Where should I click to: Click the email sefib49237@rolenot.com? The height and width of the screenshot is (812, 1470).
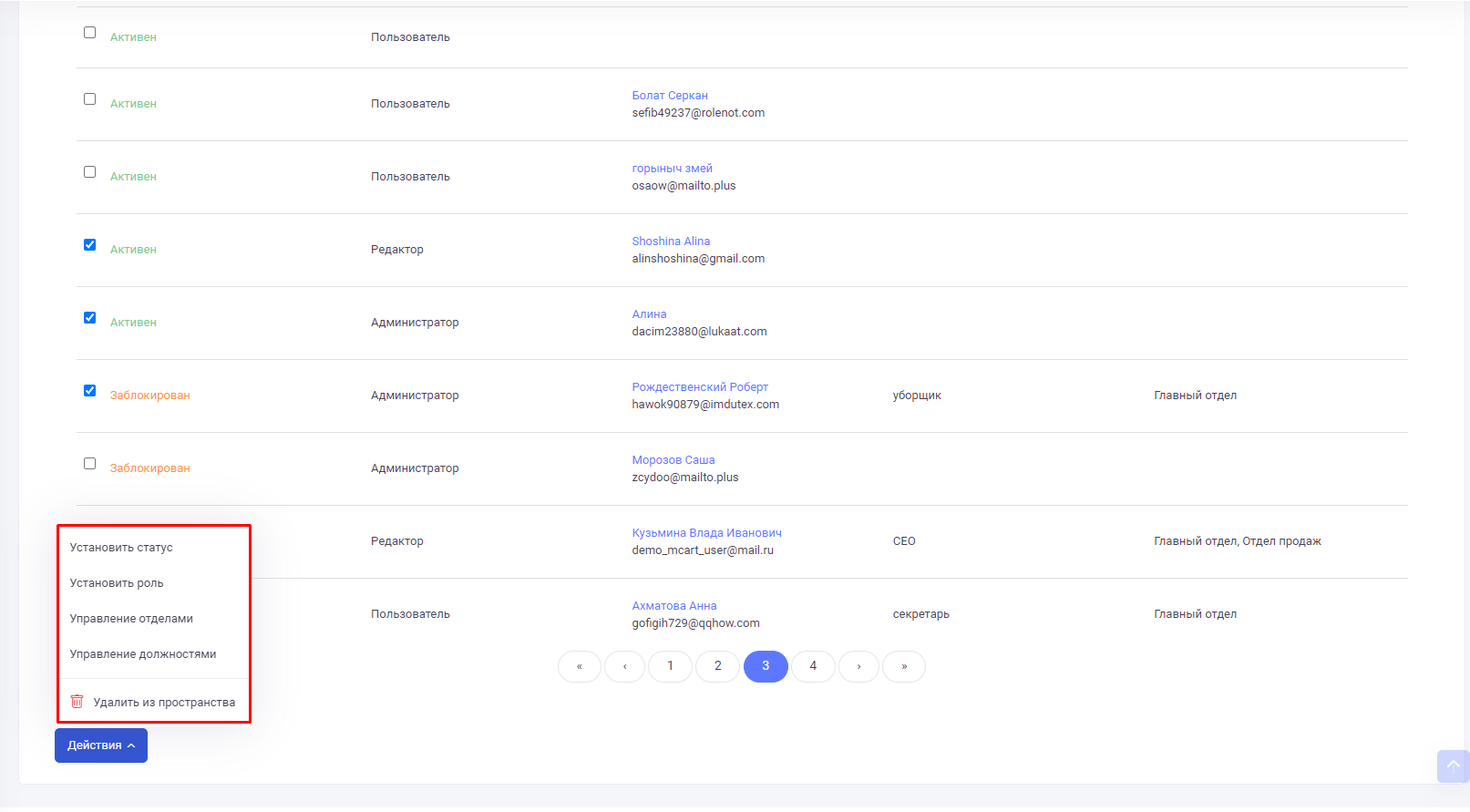tap(698, 113)
